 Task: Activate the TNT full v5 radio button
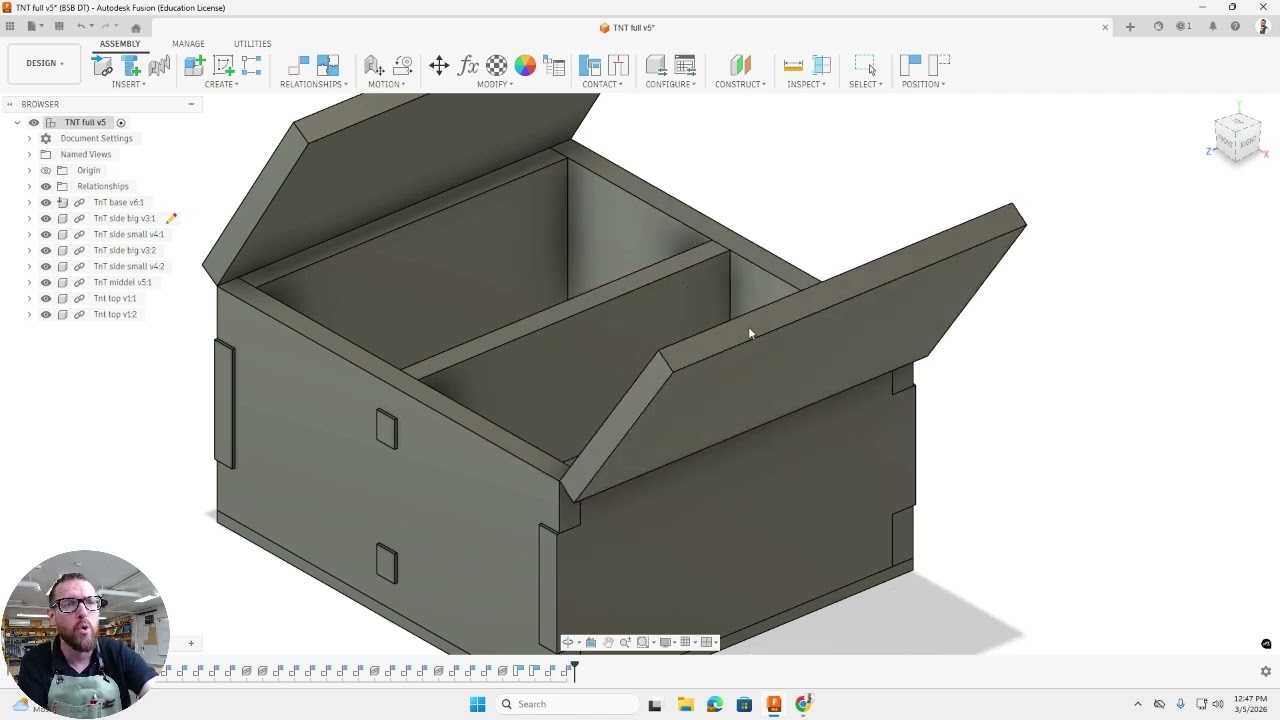121,122
